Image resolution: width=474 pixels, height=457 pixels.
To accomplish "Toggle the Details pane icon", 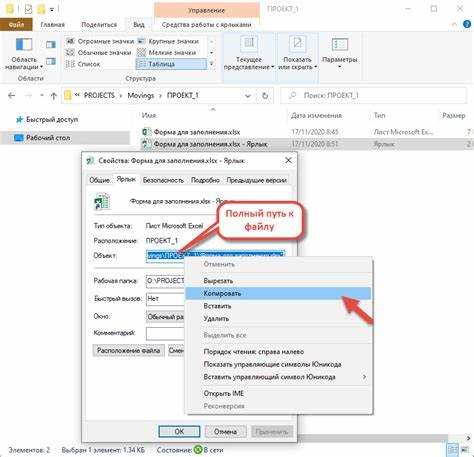I will (x=51, y=61).
